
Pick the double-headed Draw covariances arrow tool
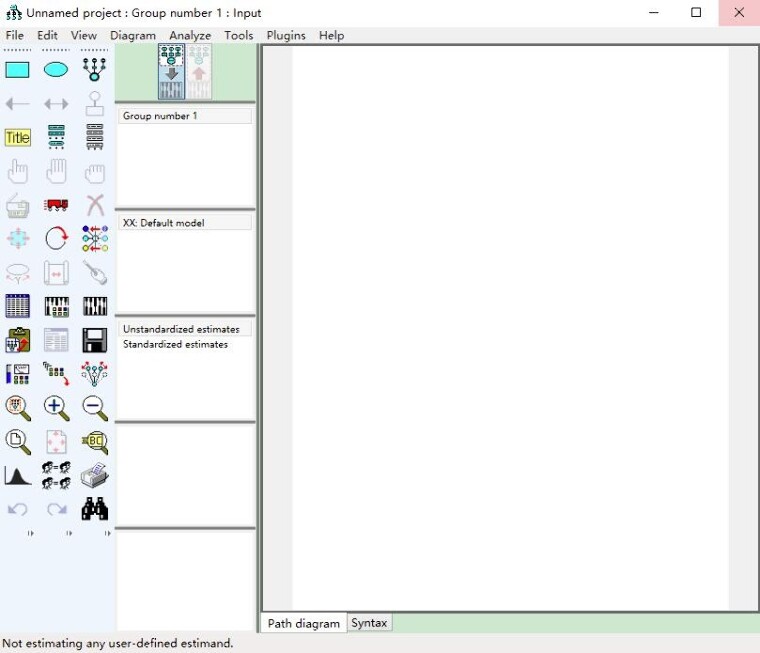(56, 104)
